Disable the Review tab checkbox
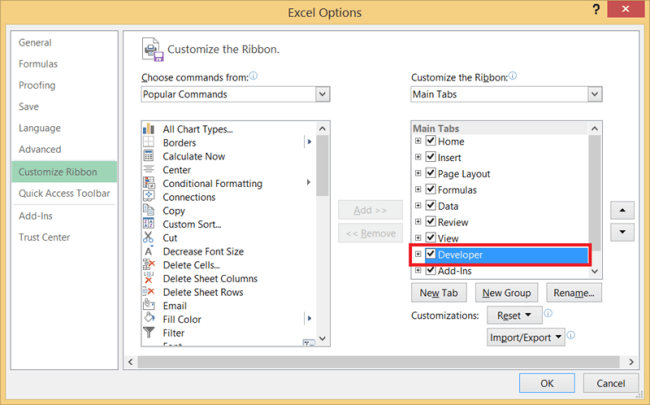This screenshot has width=650, height=405. pyautogui.click(x=431, y=222)
